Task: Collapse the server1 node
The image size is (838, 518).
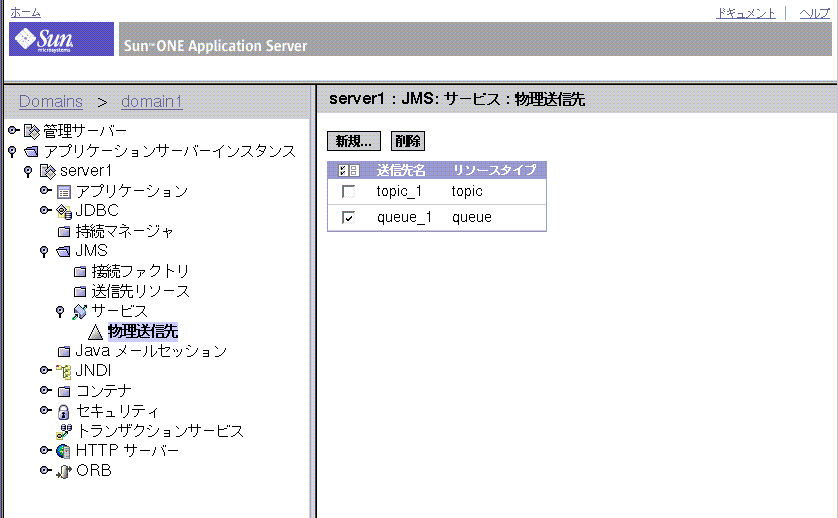Action: (x=28, y=172)
